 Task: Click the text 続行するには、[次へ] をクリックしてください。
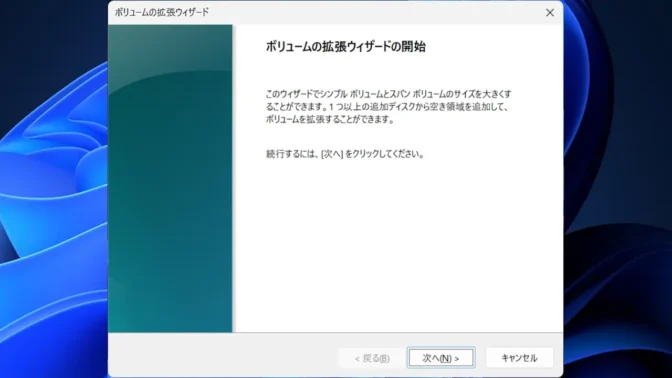345,154
